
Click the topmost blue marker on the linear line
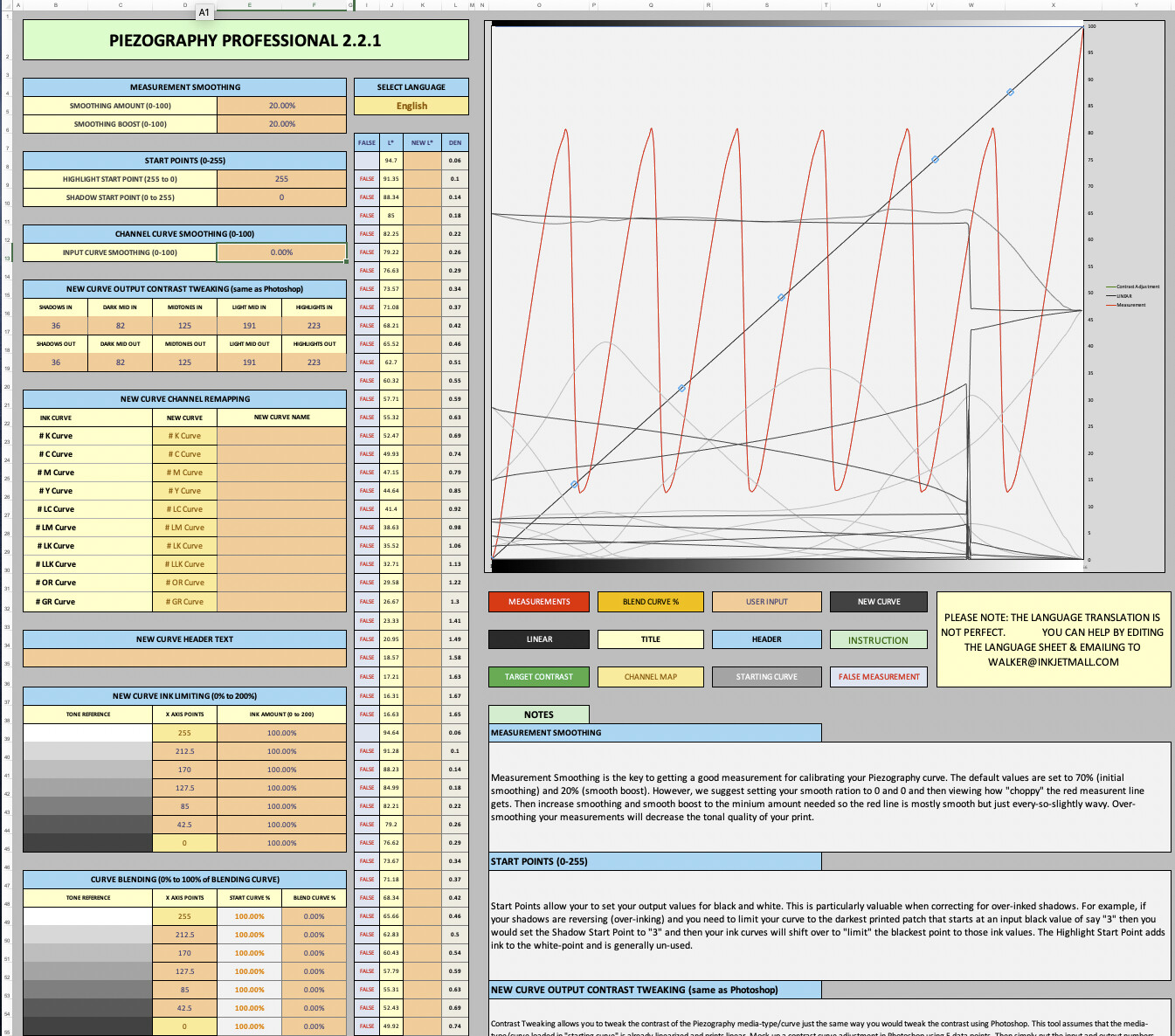[1010, 92]
